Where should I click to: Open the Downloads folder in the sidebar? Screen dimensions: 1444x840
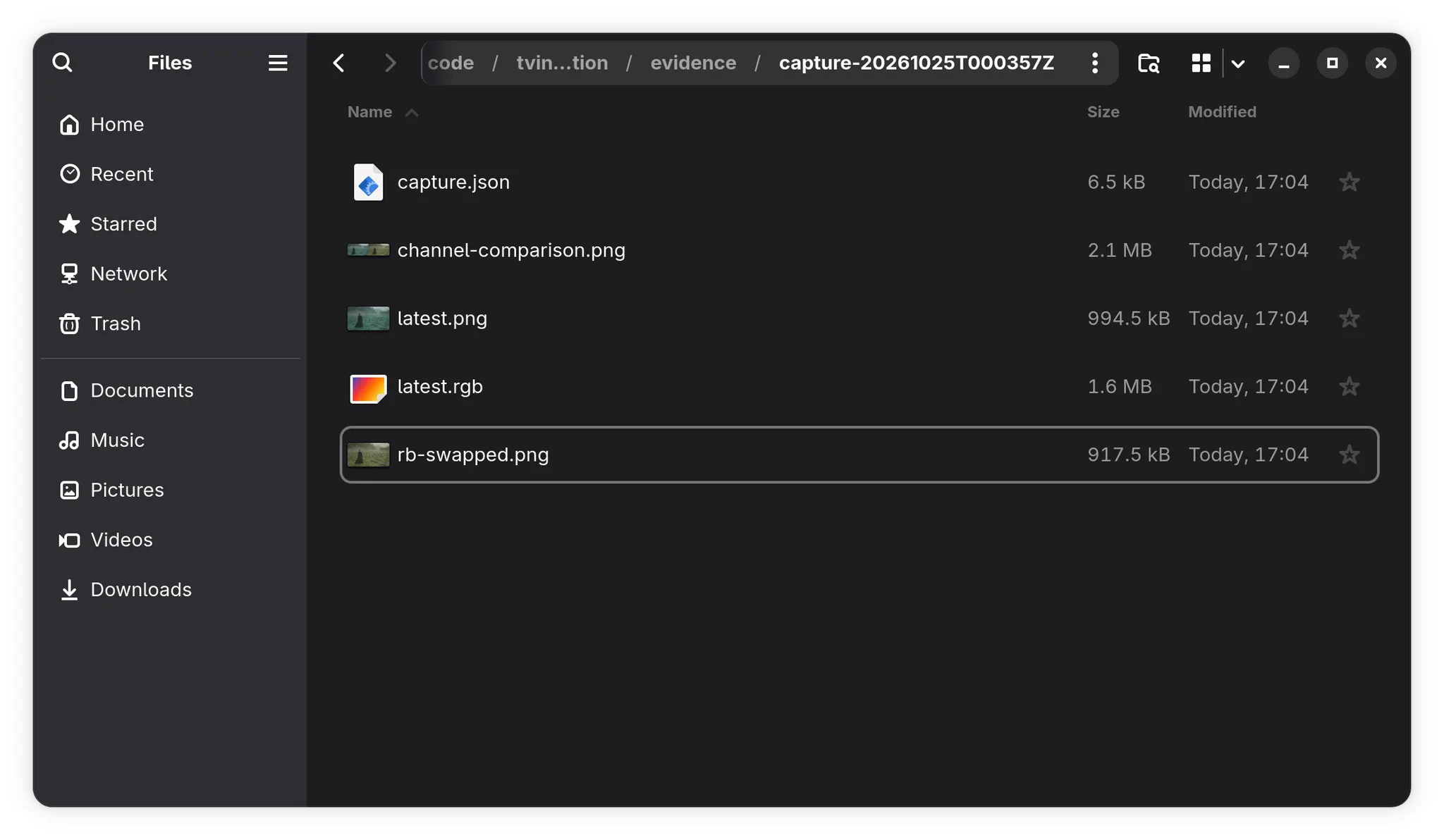coord(171,589)
